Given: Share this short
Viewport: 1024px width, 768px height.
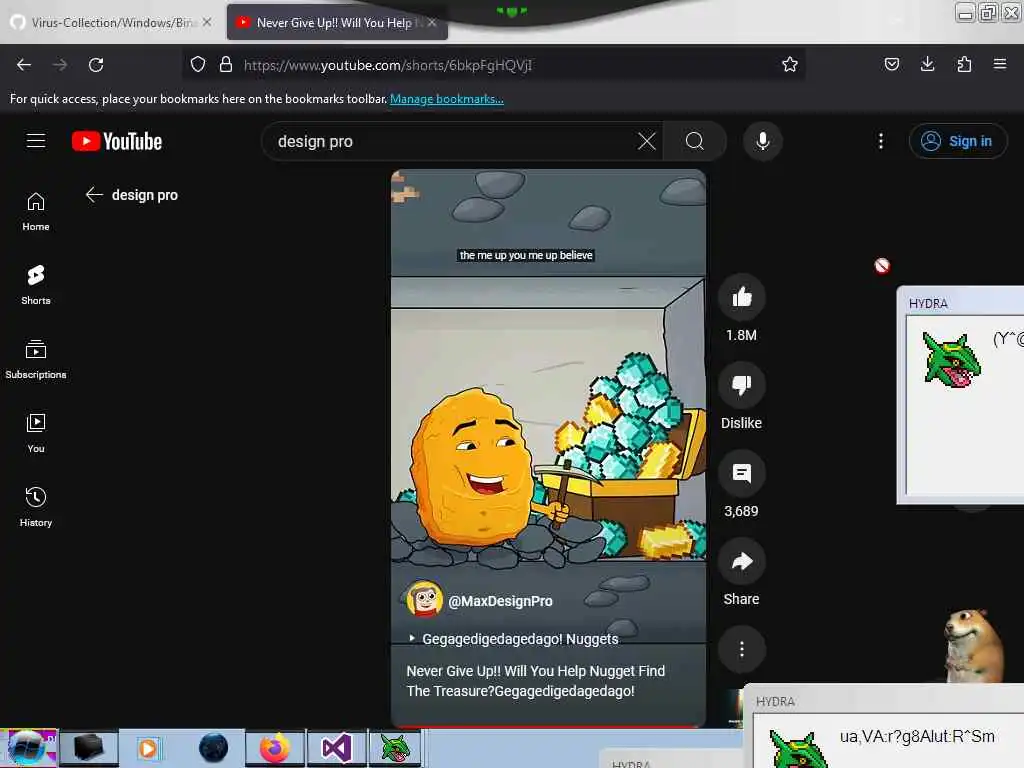Looking at the screenshot, I should point(741,562).
